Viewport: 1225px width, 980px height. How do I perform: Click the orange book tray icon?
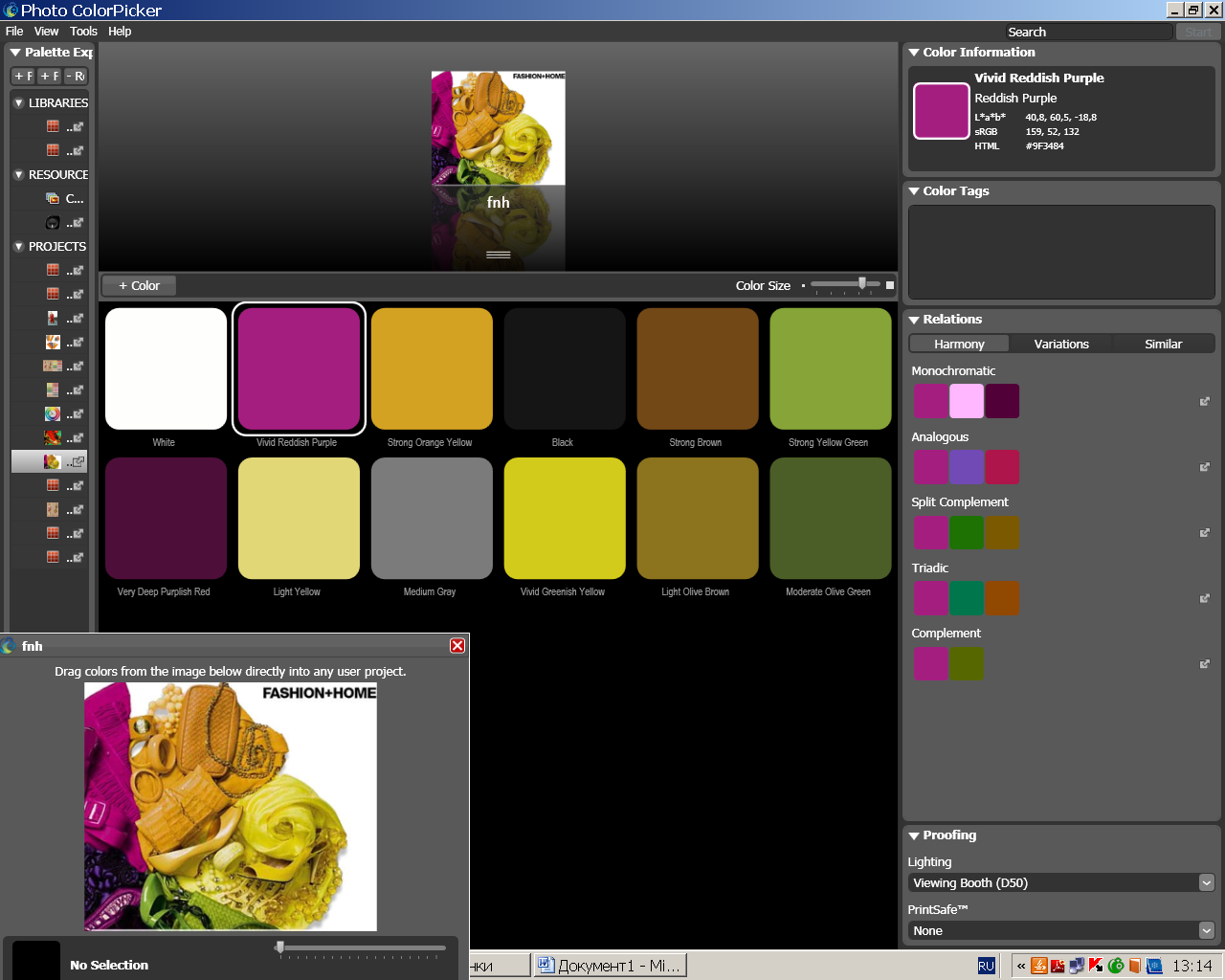click(x=1134, y=966)
